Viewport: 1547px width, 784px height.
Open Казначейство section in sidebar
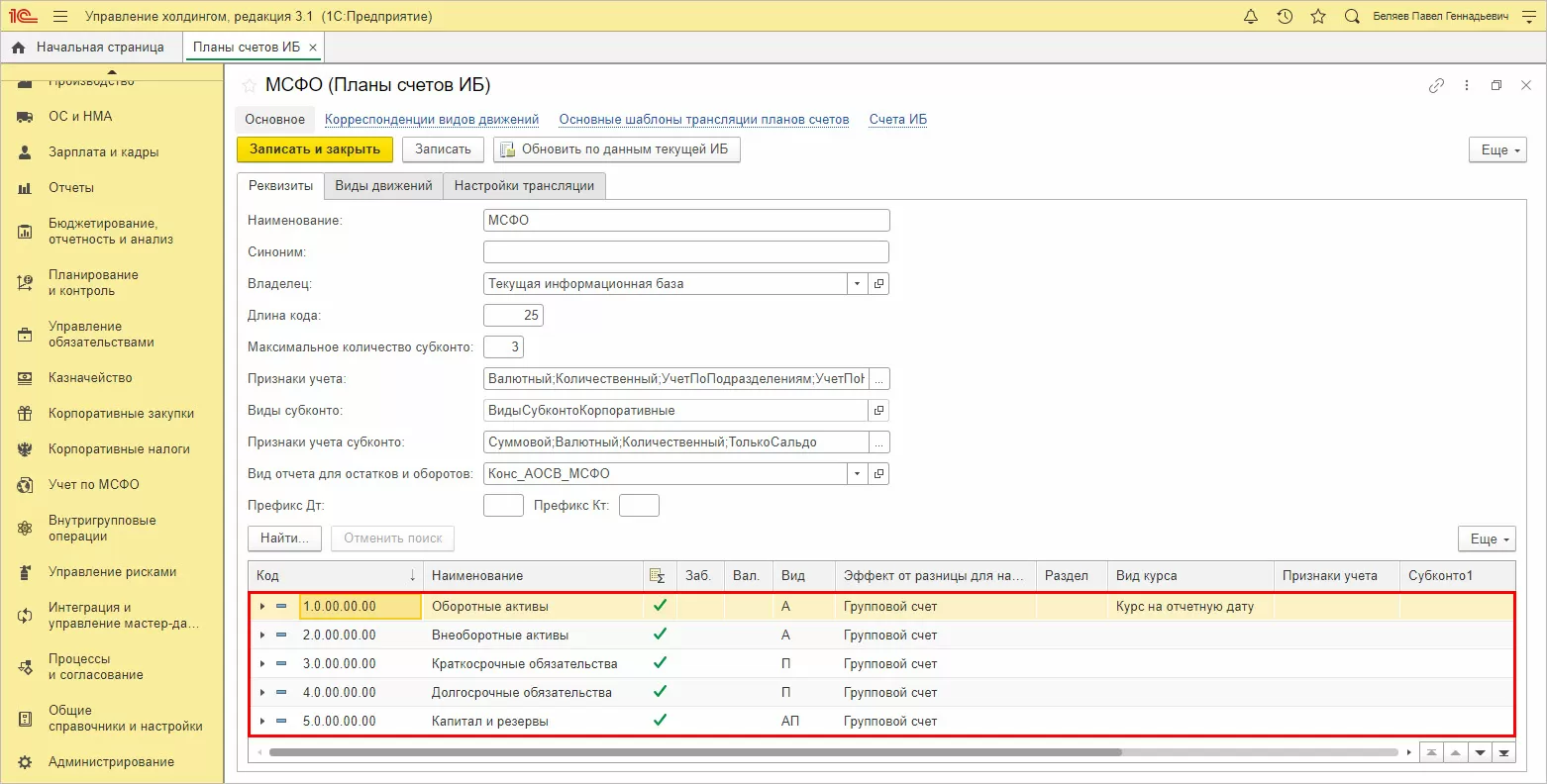click(x=90, y=378)
